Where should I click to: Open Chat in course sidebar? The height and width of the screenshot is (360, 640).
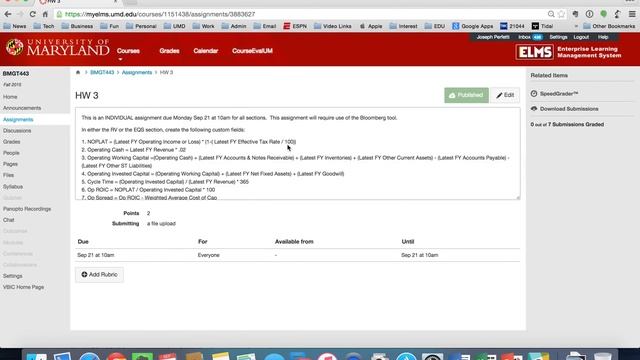coord(9,220)
